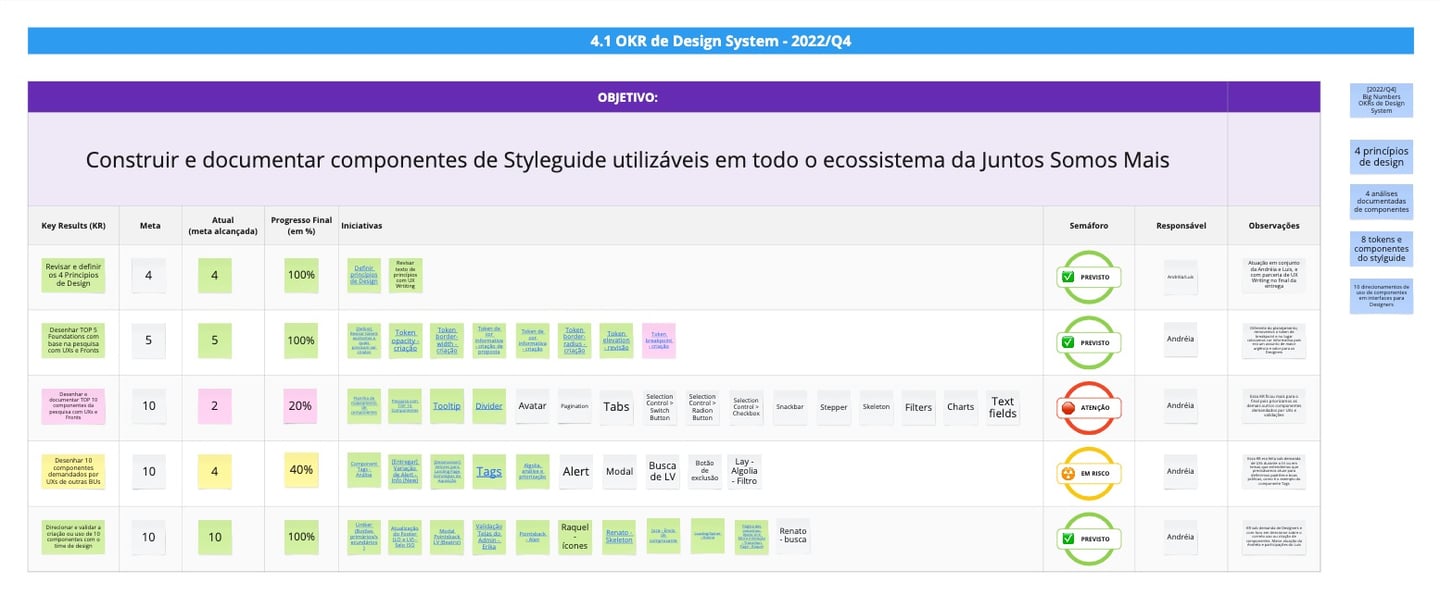The height and width of the screenshot is (595, 1440).
Task: Click the purple OBJETIVO header bar
Action: (x=627, y=97)
